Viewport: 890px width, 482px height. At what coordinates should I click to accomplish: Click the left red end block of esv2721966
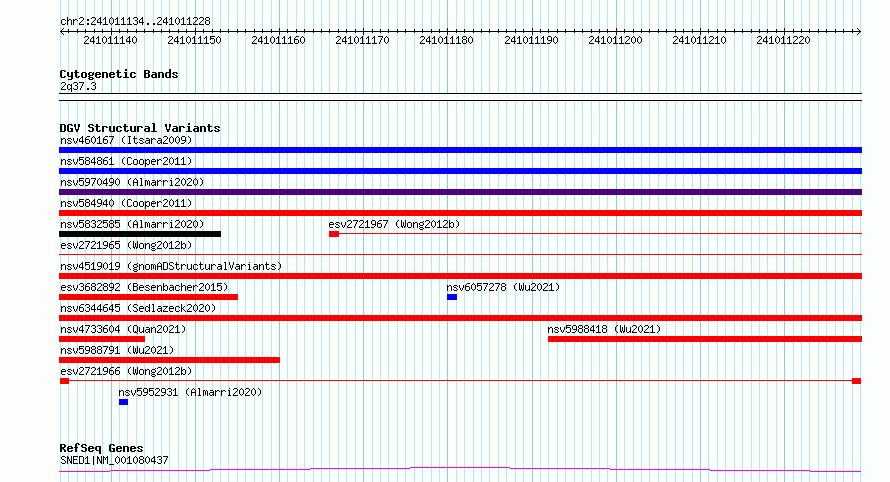point(64,381)
